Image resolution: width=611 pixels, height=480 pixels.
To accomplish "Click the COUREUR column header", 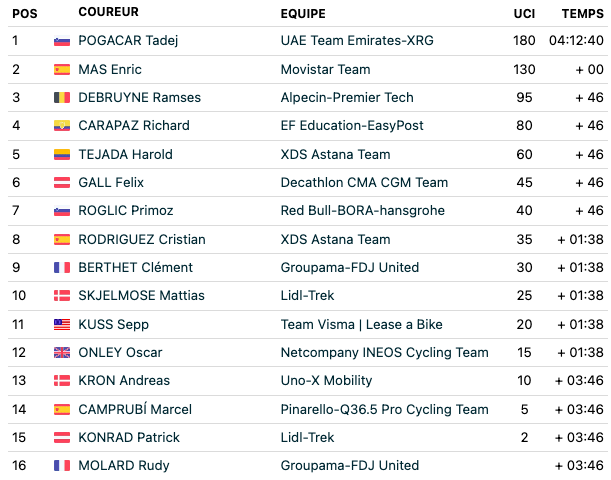I will [x=108, y=12].
